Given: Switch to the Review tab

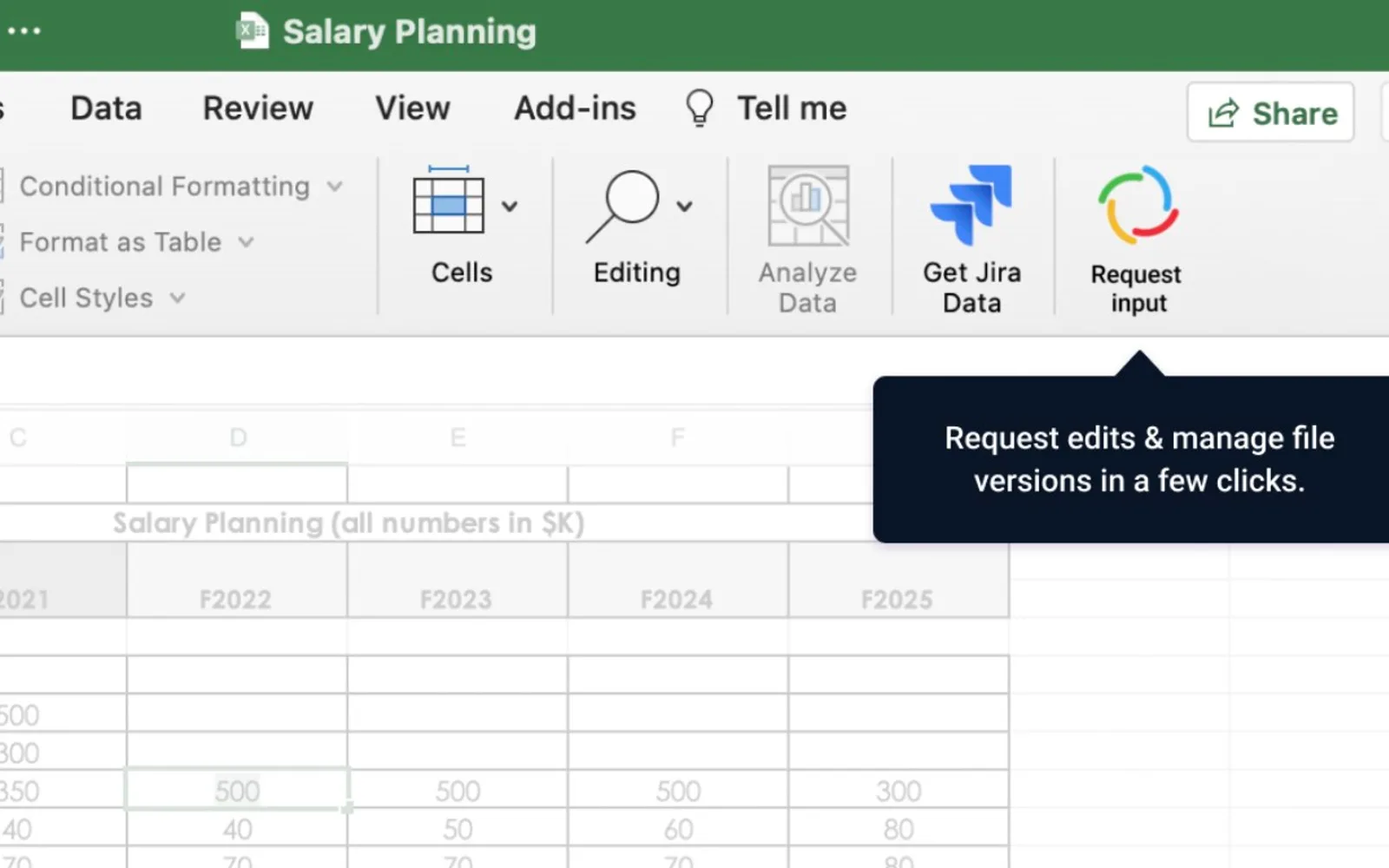Looking at the screenshot, I should click(258, 108).
